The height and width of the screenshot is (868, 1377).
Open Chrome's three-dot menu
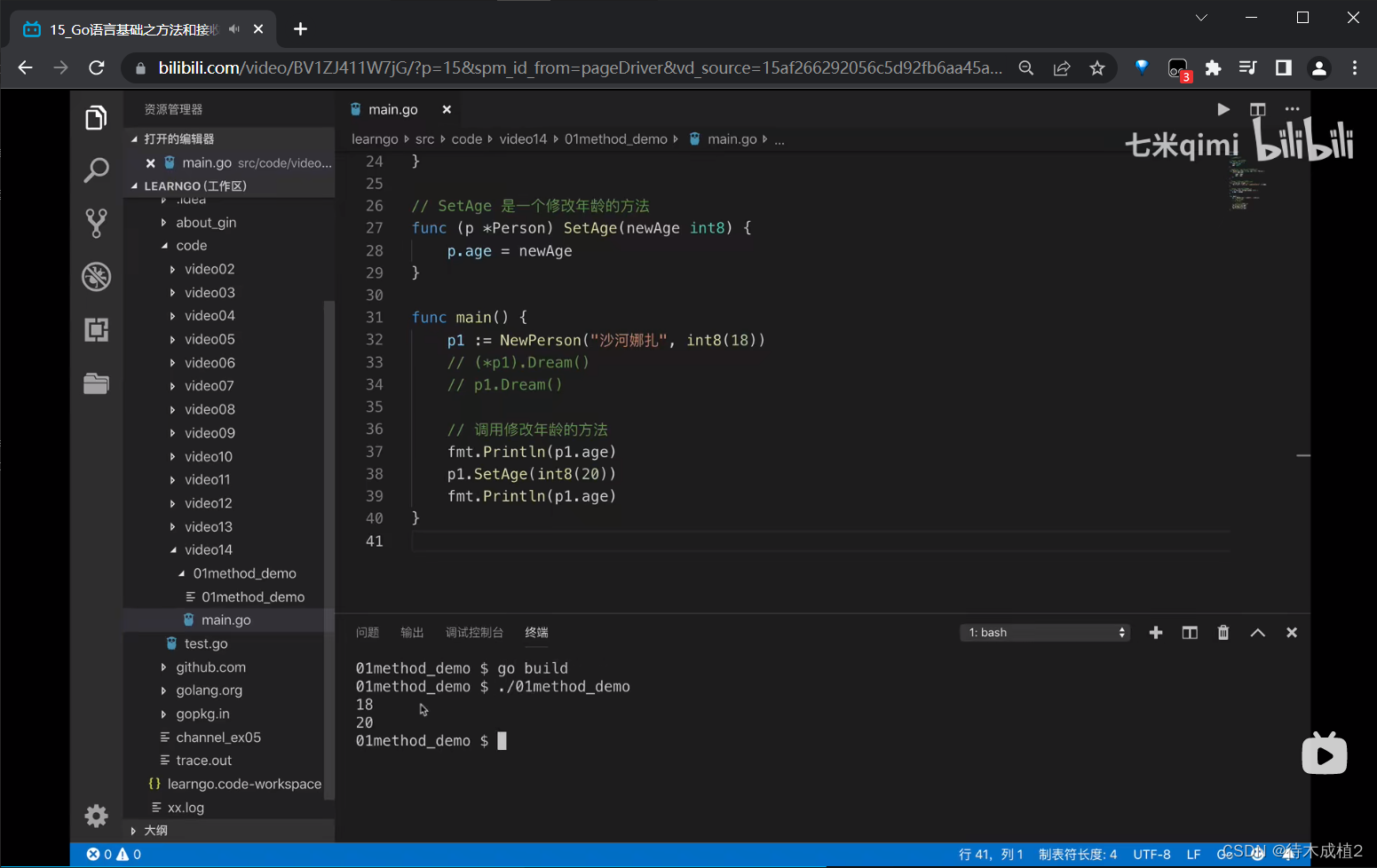(1355, 67)
